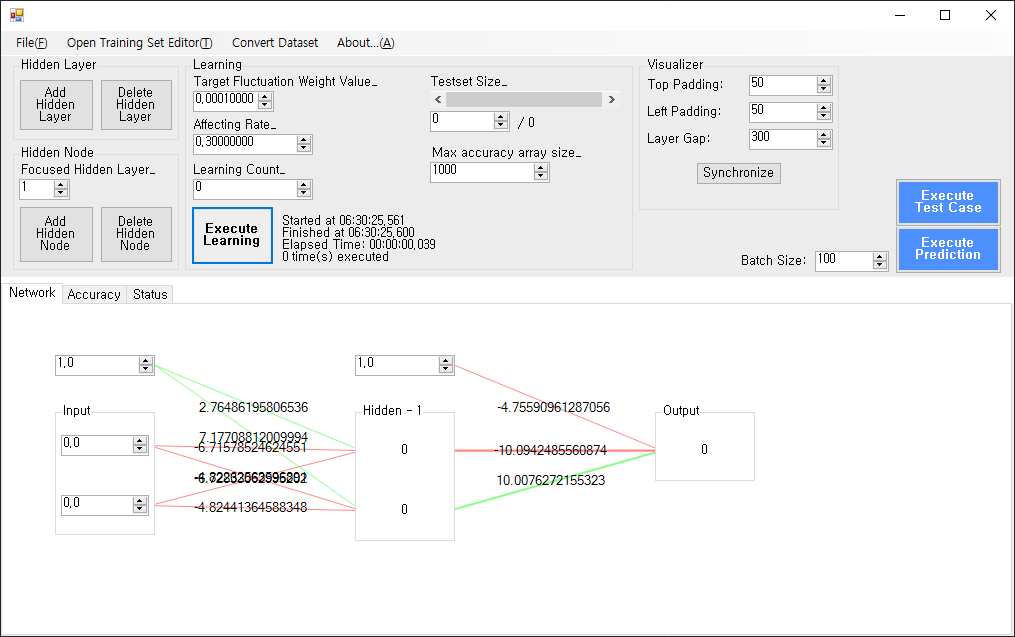Viewport: 1015px width, 637px height.
Task: Select the Convert Dataset menu item
Action: tap(275, 43)
